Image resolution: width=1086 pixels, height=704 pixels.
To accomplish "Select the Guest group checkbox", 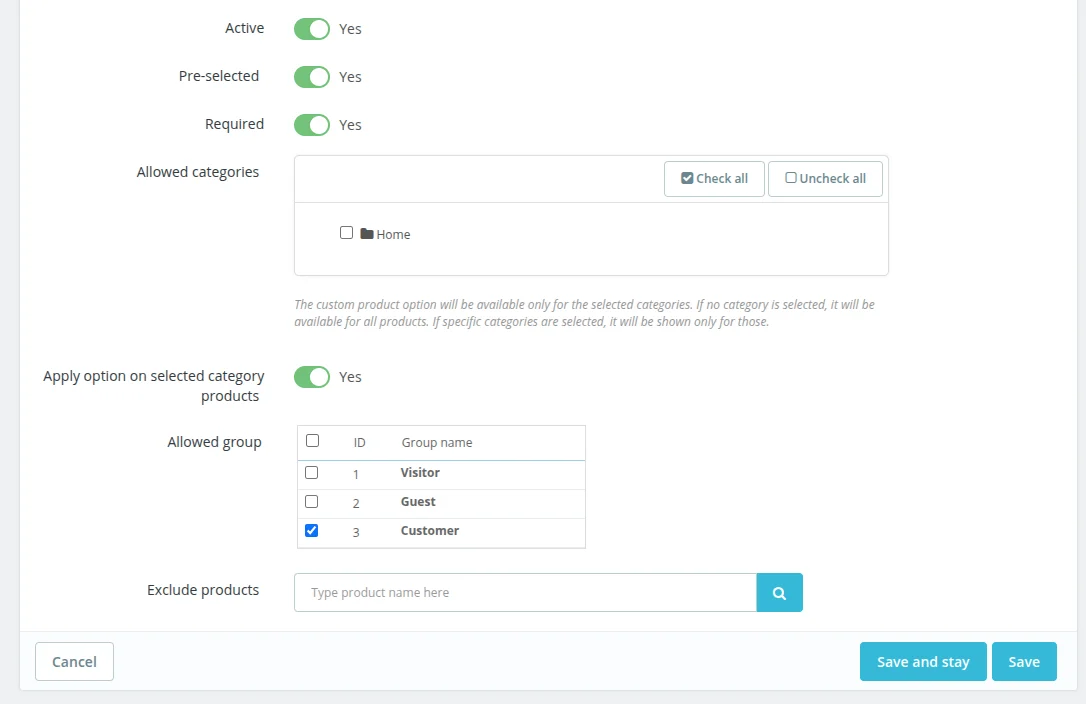I will (x=312, y=501).
